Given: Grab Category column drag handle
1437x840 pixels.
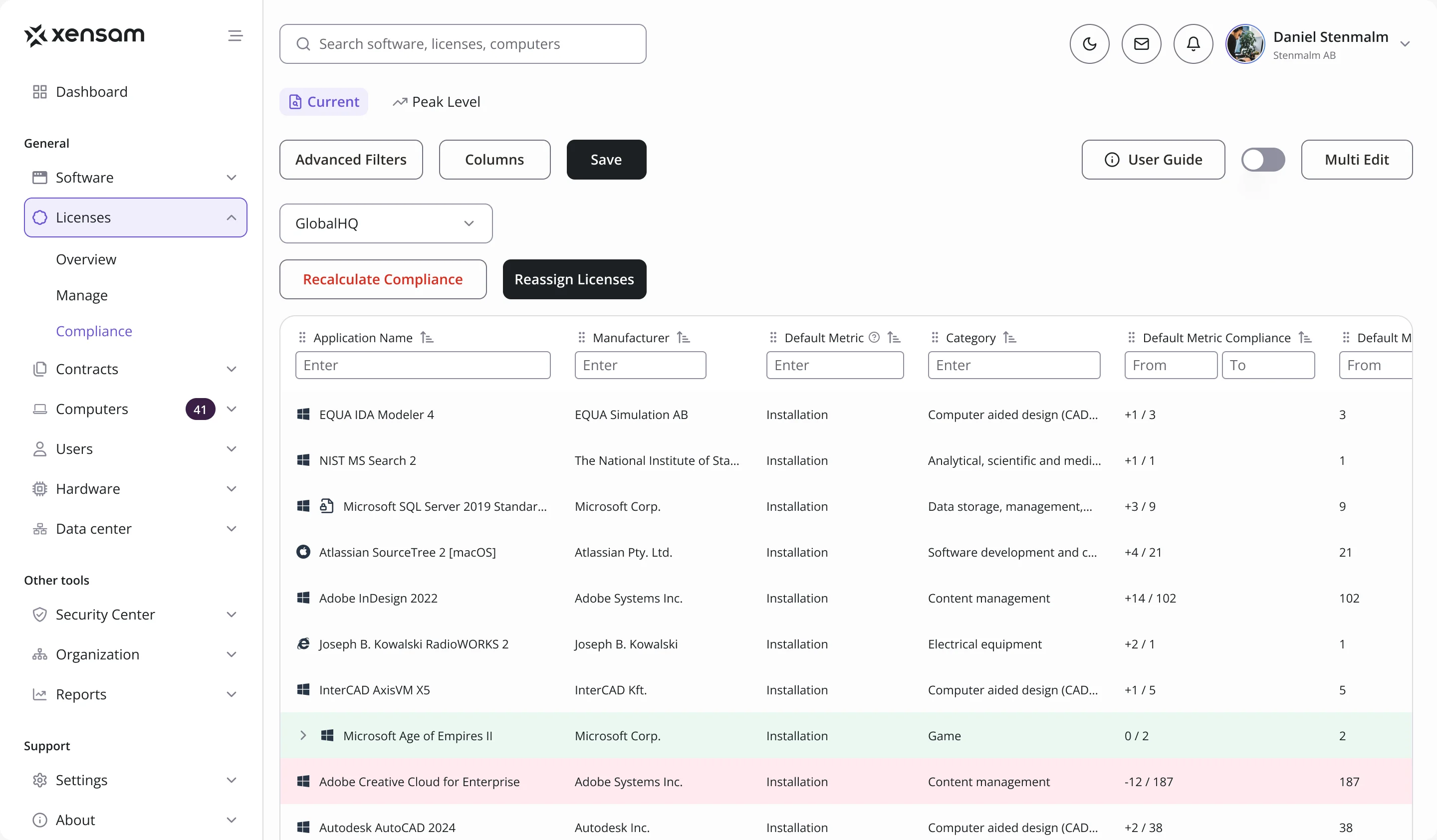Looking at the screenshot, I should pos(935,337).
